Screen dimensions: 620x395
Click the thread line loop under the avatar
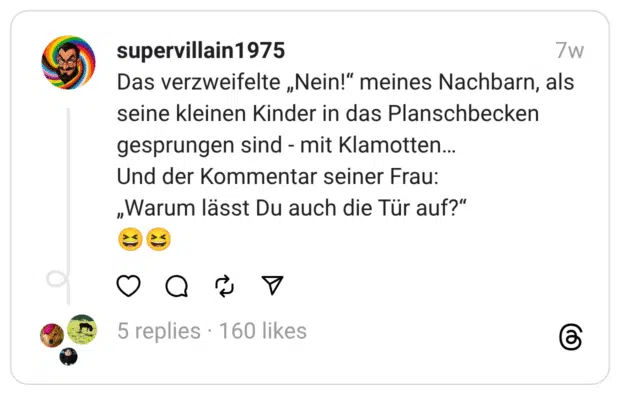(x=58, y=278)
